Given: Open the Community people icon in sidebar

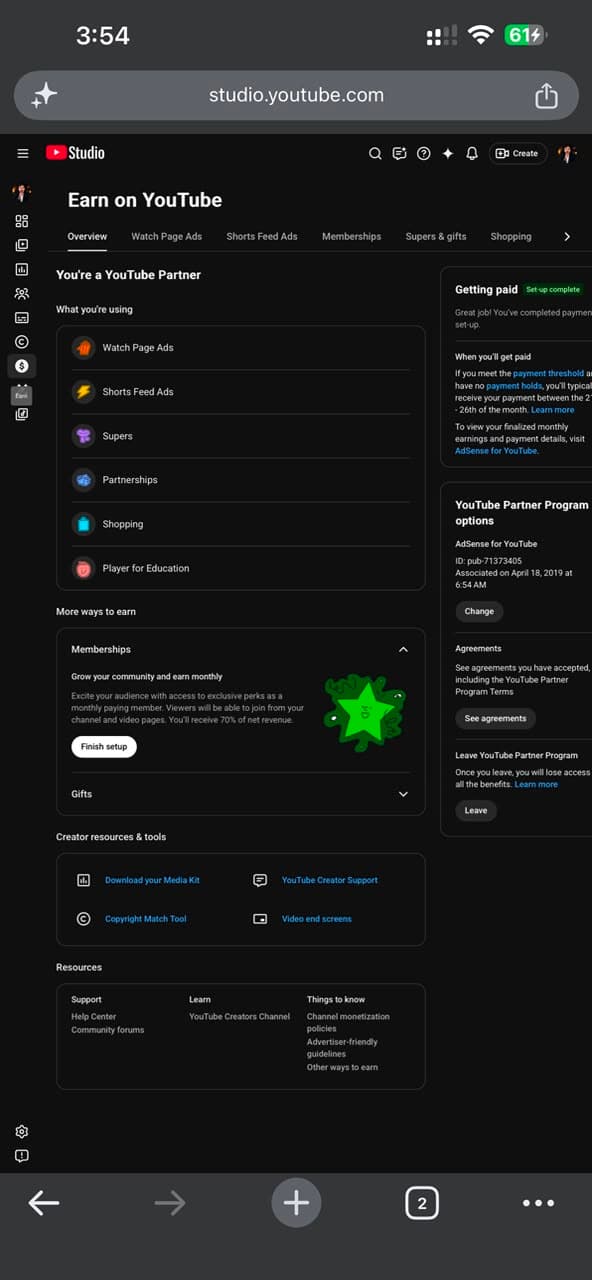Looking at the screenshot, I should click(22, 294).
